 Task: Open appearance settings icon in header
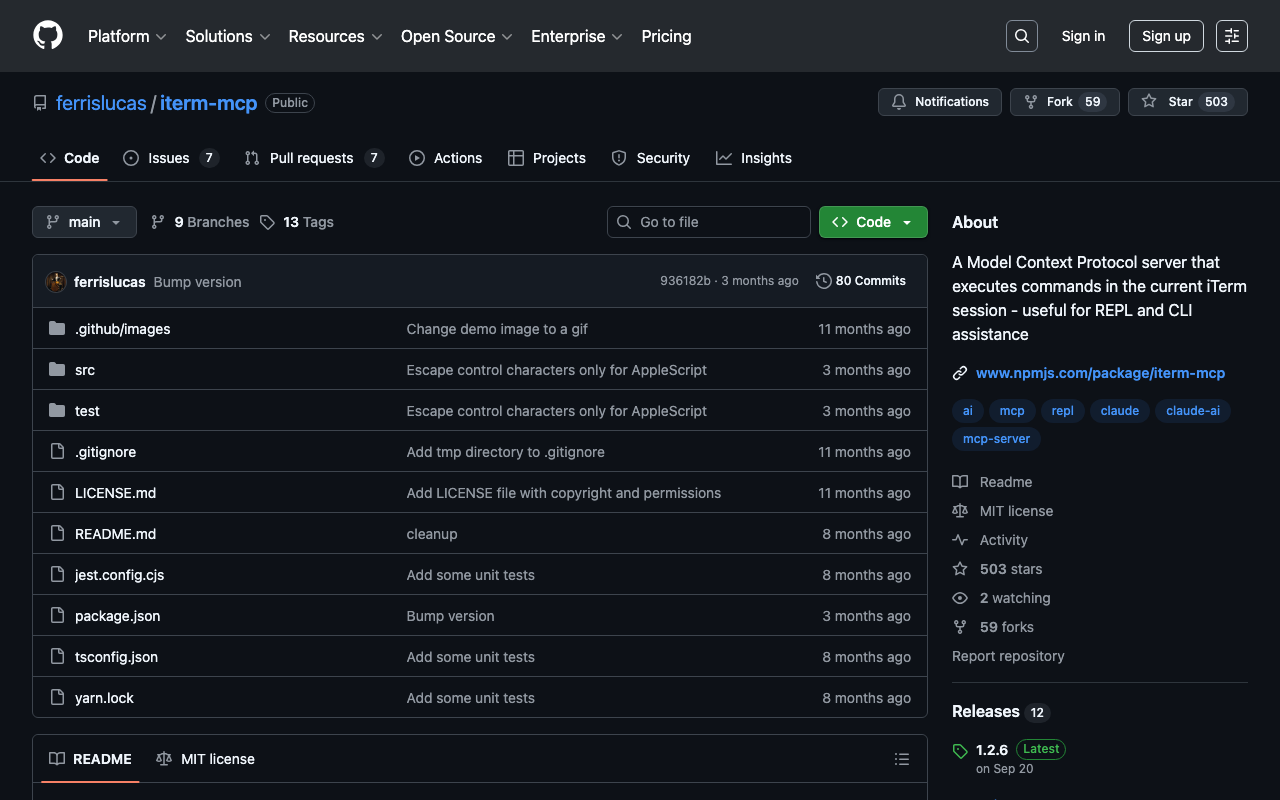(x=1231, y=36)
